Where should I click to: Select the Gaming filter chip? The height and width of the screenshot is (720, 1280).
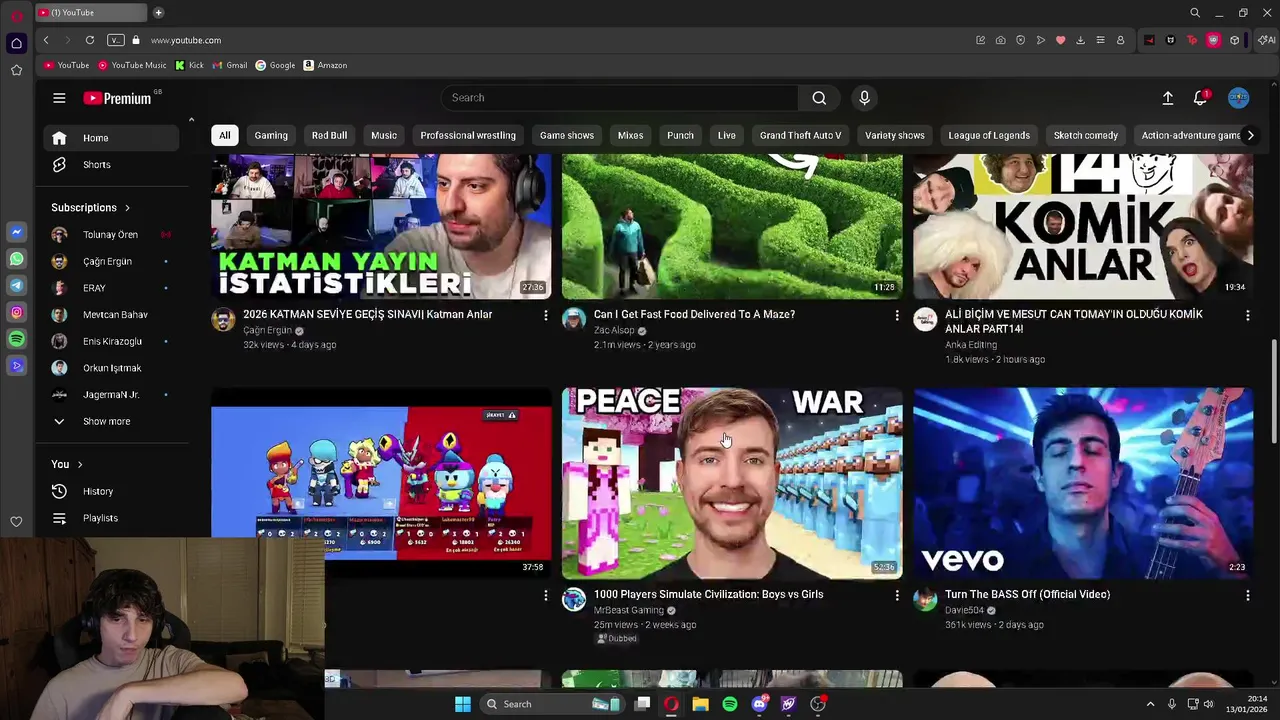[x=271, y=135]
